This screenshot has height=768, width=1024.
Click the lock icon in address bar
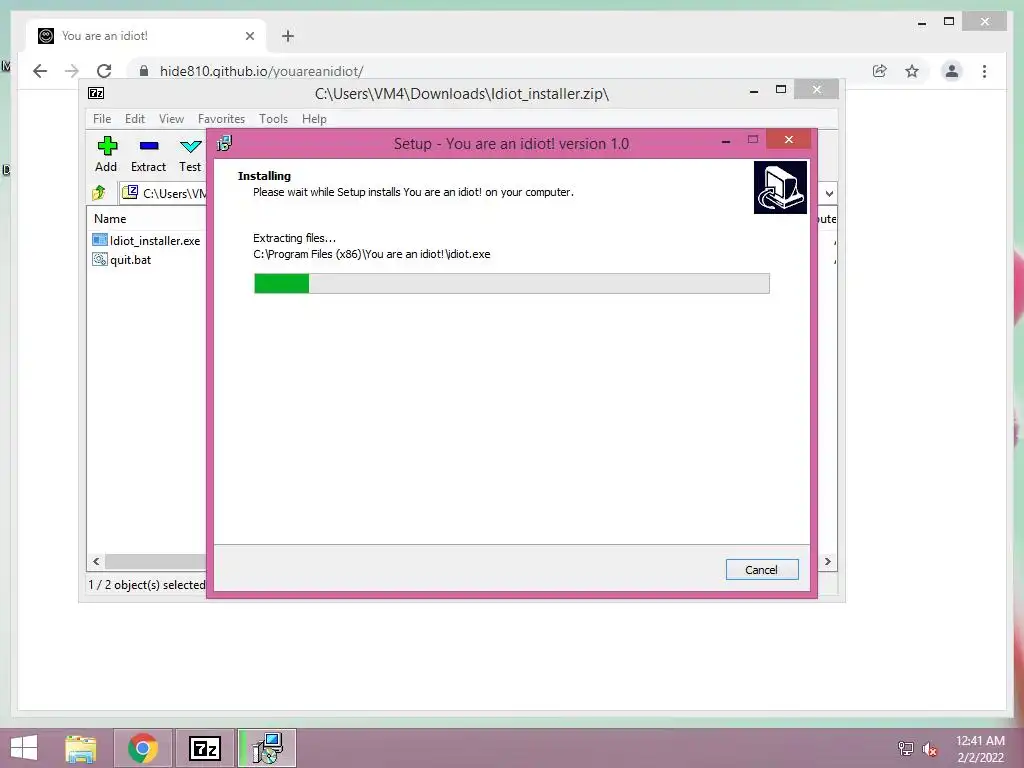click(144, 71)
